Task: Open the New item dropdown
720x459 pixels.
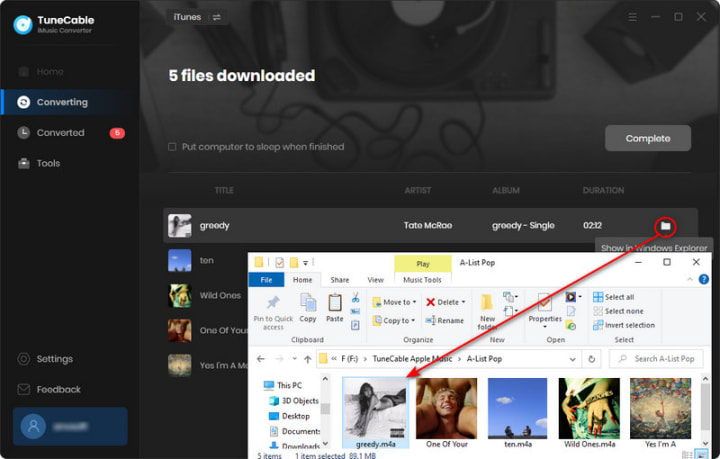Action: tap(509, 297)
